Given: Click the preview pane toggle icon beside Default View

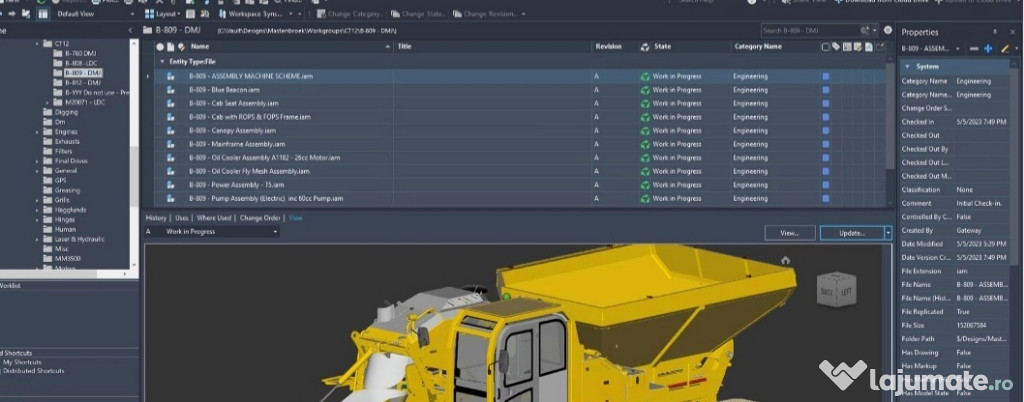Looking at the screenshot, I should coord(42,14).
